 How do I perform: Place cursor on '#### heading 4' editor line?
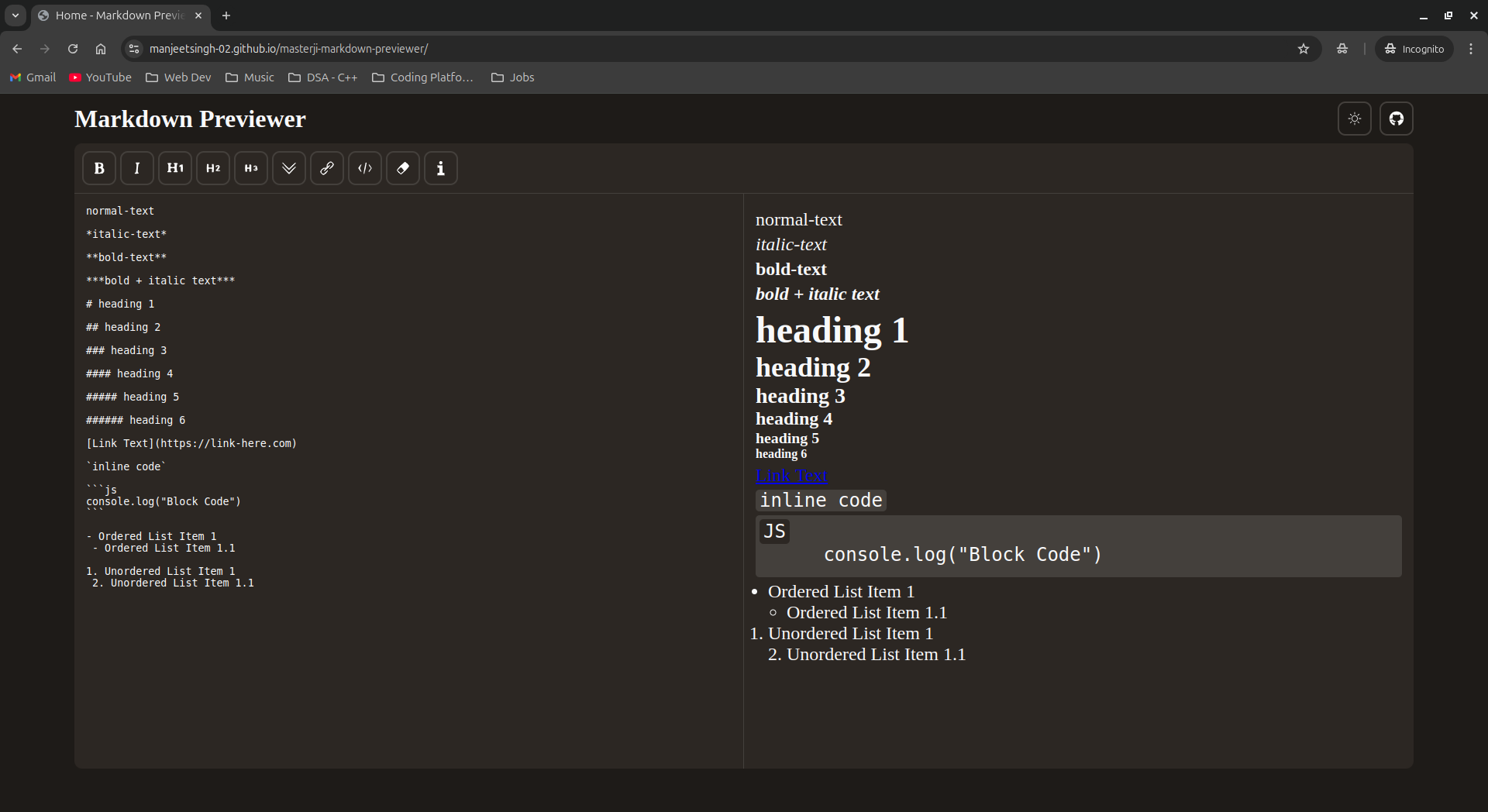129,373
